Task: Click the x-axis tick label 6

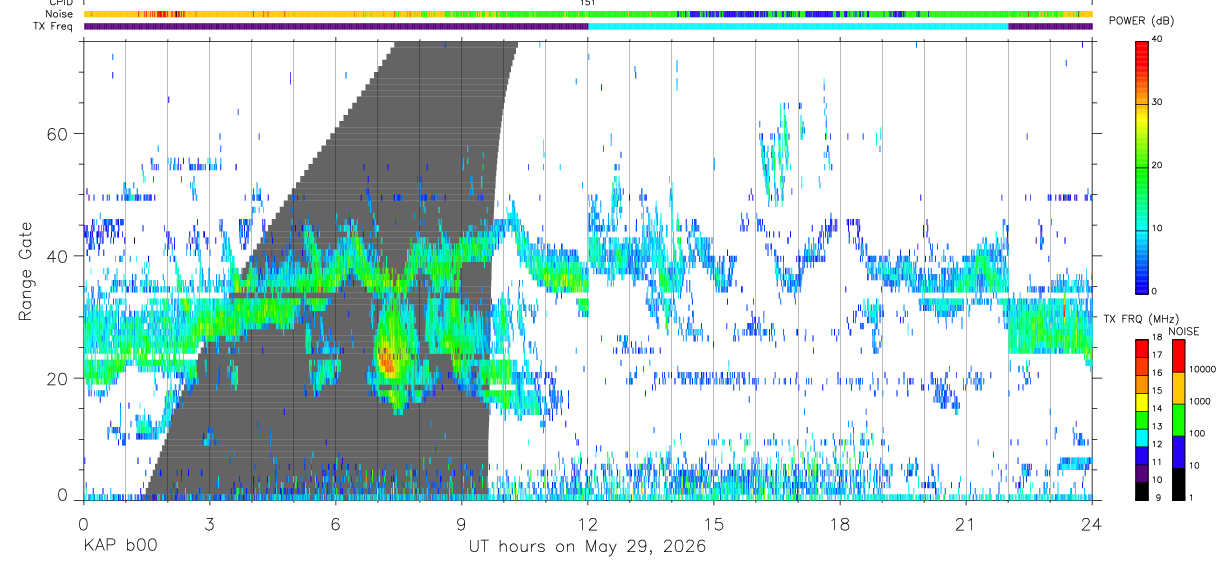Action: (x=336, y=524)
